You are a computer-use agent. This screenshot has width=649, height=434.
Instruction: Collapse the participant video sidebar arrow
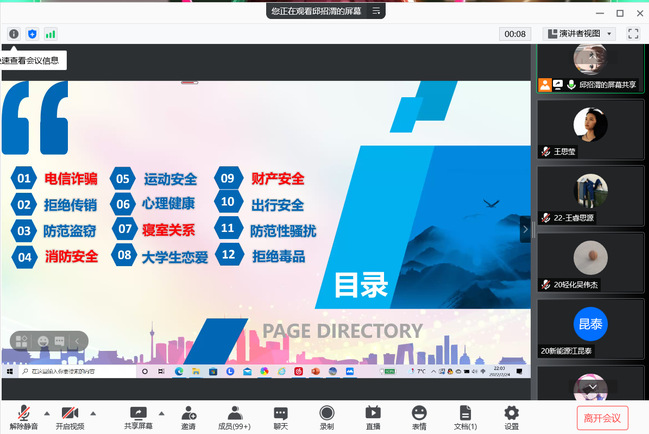[x=525, y=230]
